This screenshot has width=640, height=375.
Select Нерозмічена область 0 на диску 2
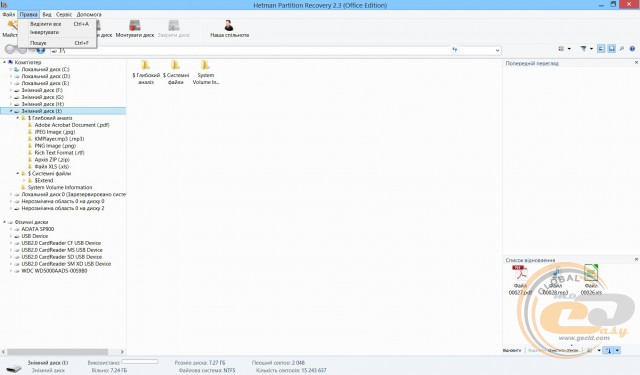(63, 208)
